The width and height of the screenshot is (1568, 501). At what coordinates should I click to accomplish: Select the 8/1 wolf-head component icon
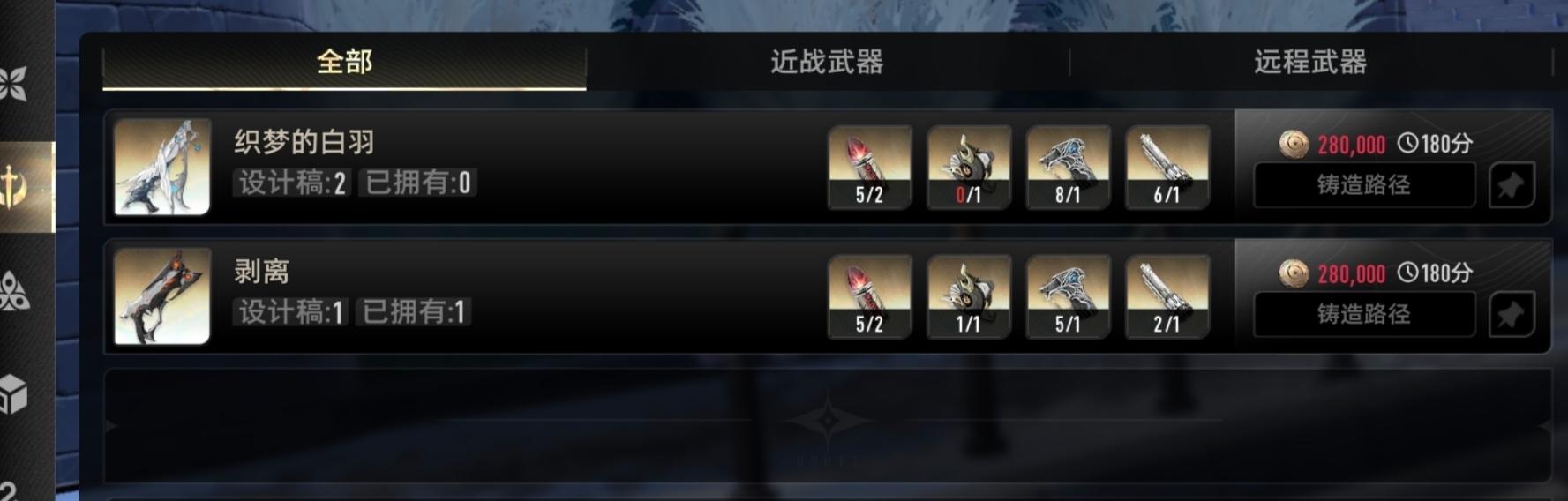point(1068,168)
